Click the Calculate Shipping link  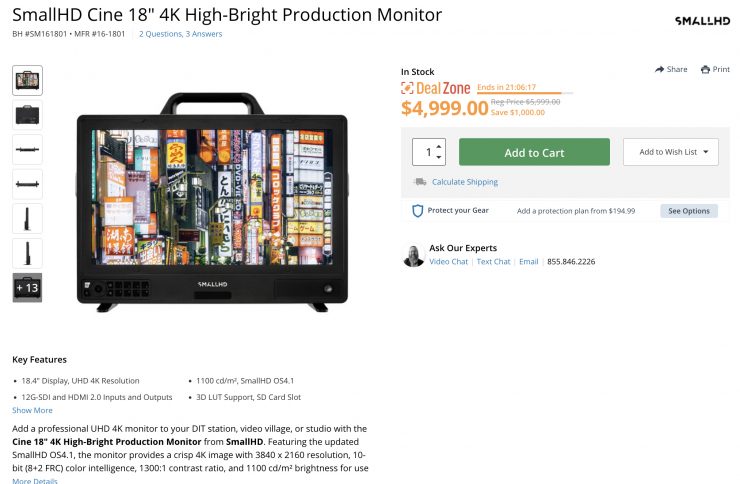click(x=465, y=182)
